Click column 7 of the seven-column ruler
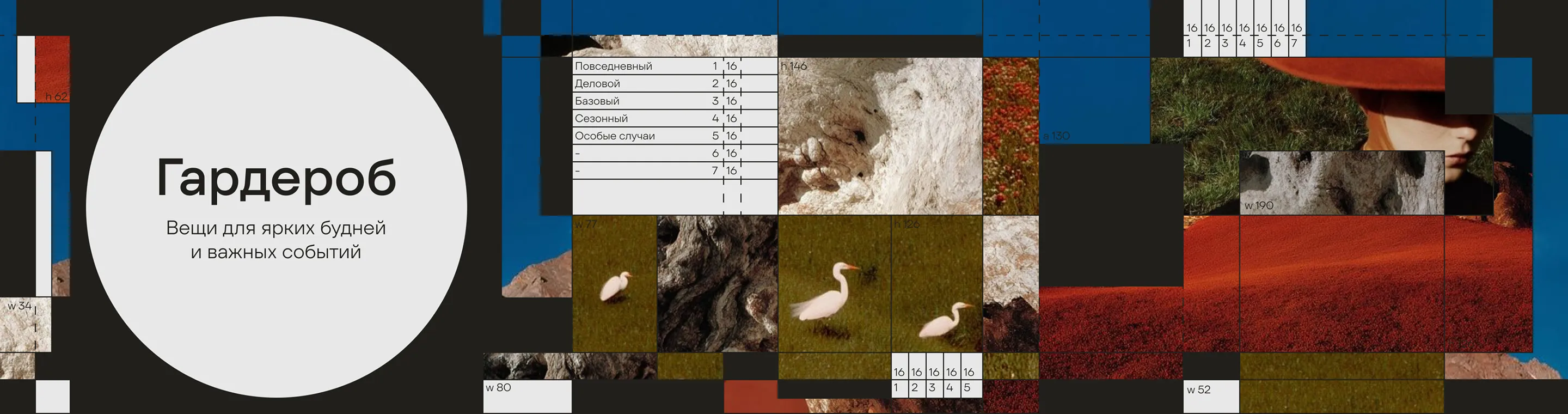This screenshot has width=1568, height=414. click(x=1296, y=29)
